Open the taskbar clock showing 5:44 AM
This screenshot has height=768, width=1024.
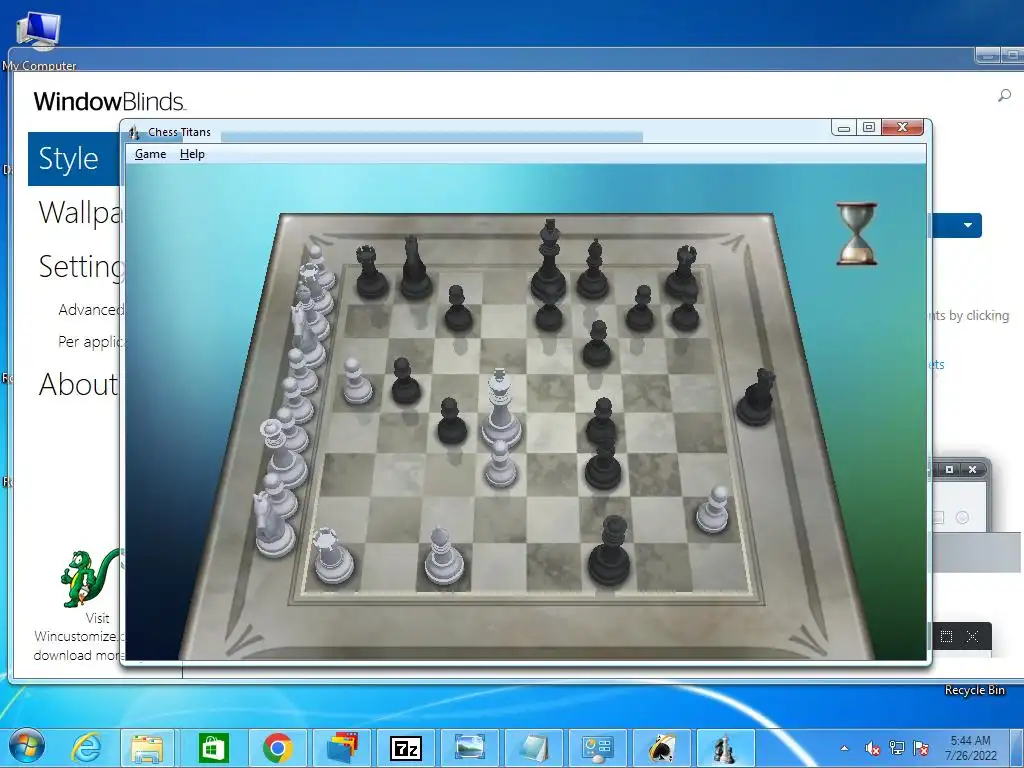click(970, 748)
